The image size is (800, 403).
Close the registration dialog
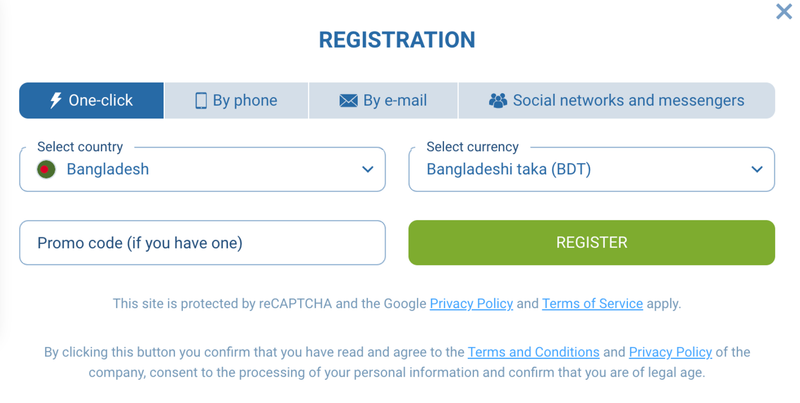click(x=784, y=12)
